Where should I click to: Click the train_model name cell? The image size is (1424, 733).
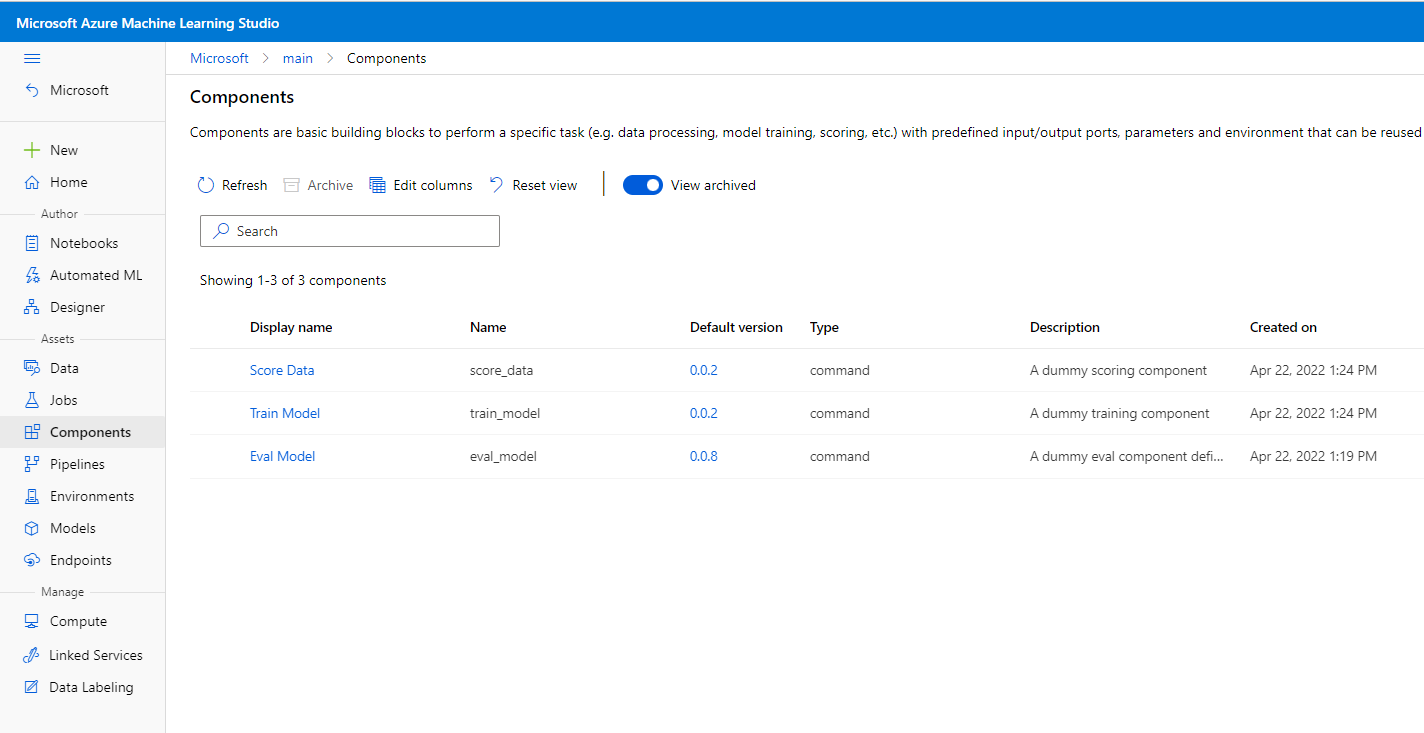pyautogui.click(x=505, y=413)
